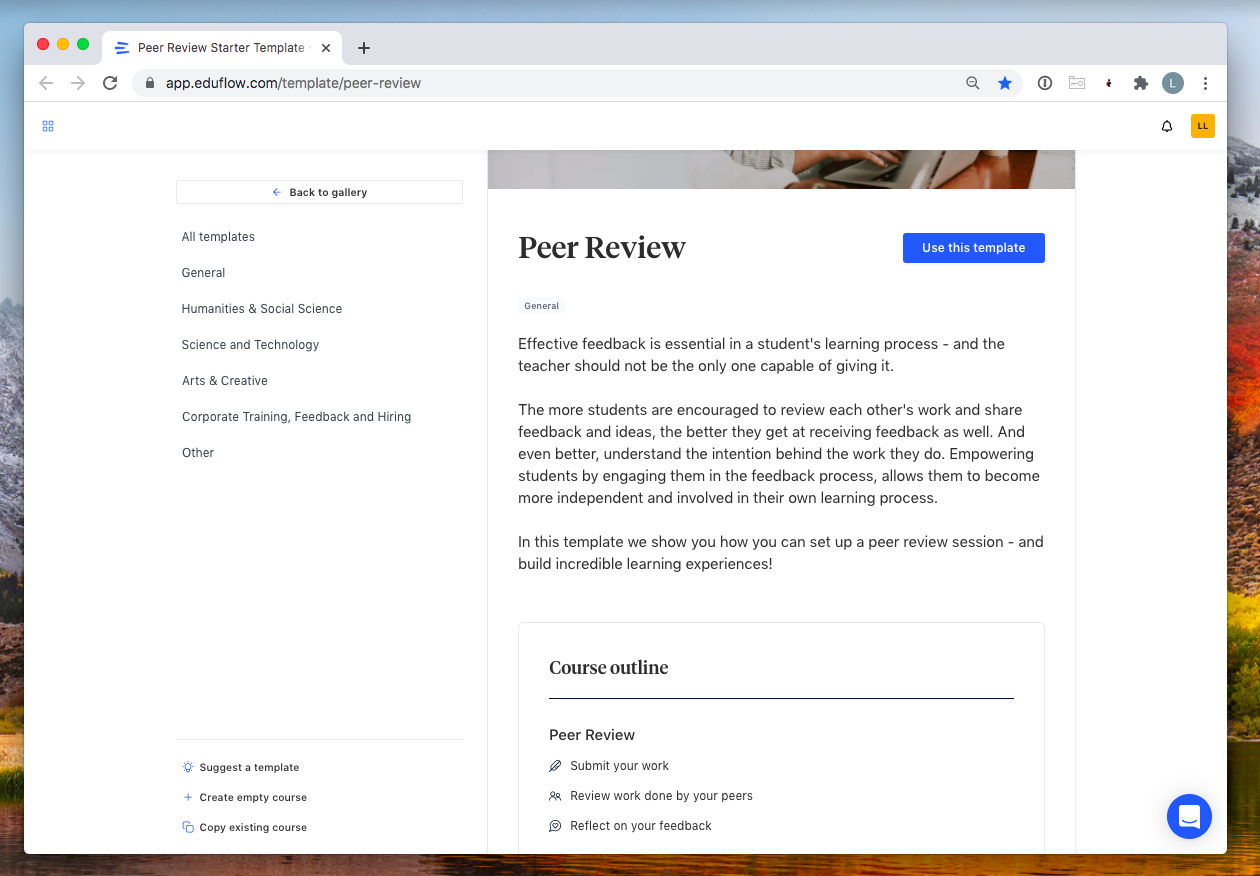Click the pen icon beside Submit your work
The height and width of the screenshot is (876, 1260).
click(x=556, y=766)
